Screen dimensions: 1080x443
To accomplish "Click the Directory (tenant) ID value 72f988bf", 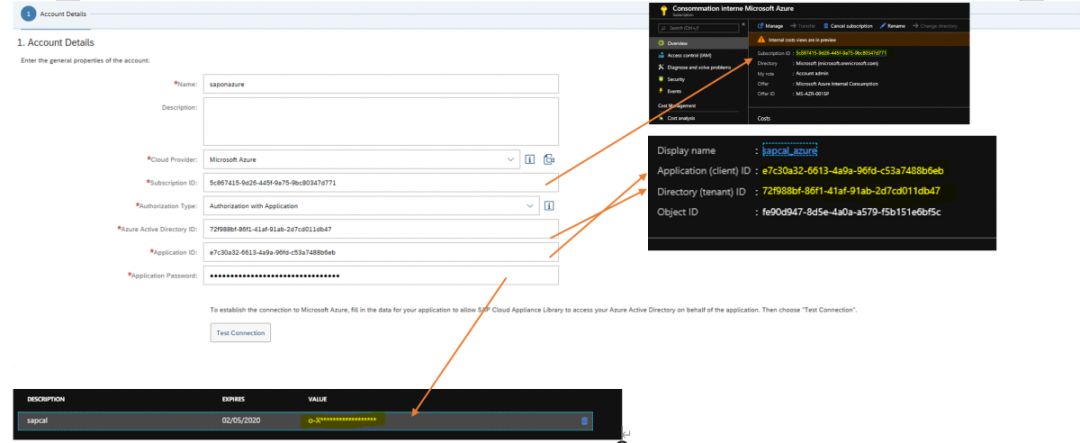I will click(x=851, y=191).
